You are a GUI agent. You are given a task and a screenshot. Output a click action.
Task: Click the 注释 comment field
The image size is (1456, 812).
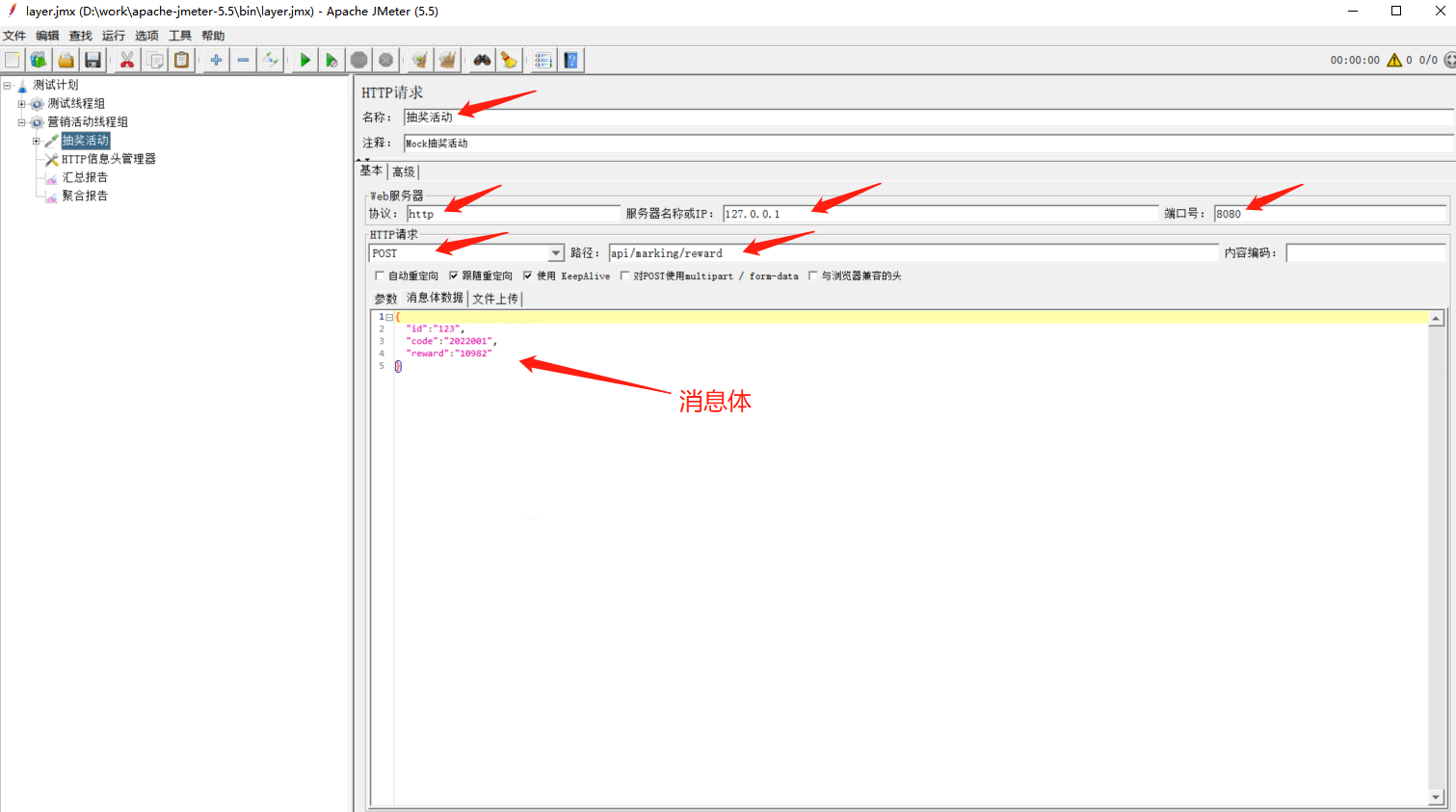(x=928, y=143)
